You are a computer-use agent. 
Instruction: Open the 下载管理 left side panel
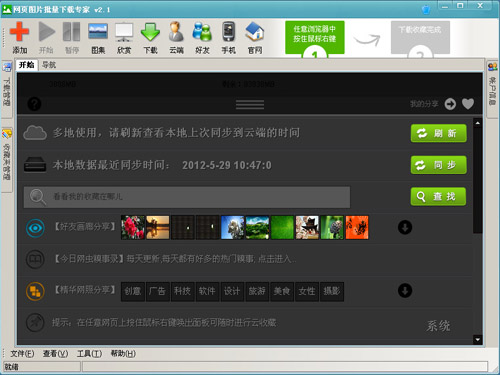(7, 88)
